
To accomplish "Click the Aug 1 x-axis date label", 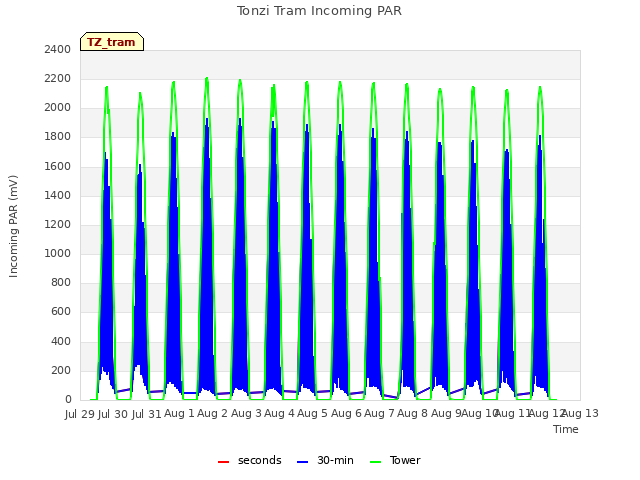I will point(180,413).
